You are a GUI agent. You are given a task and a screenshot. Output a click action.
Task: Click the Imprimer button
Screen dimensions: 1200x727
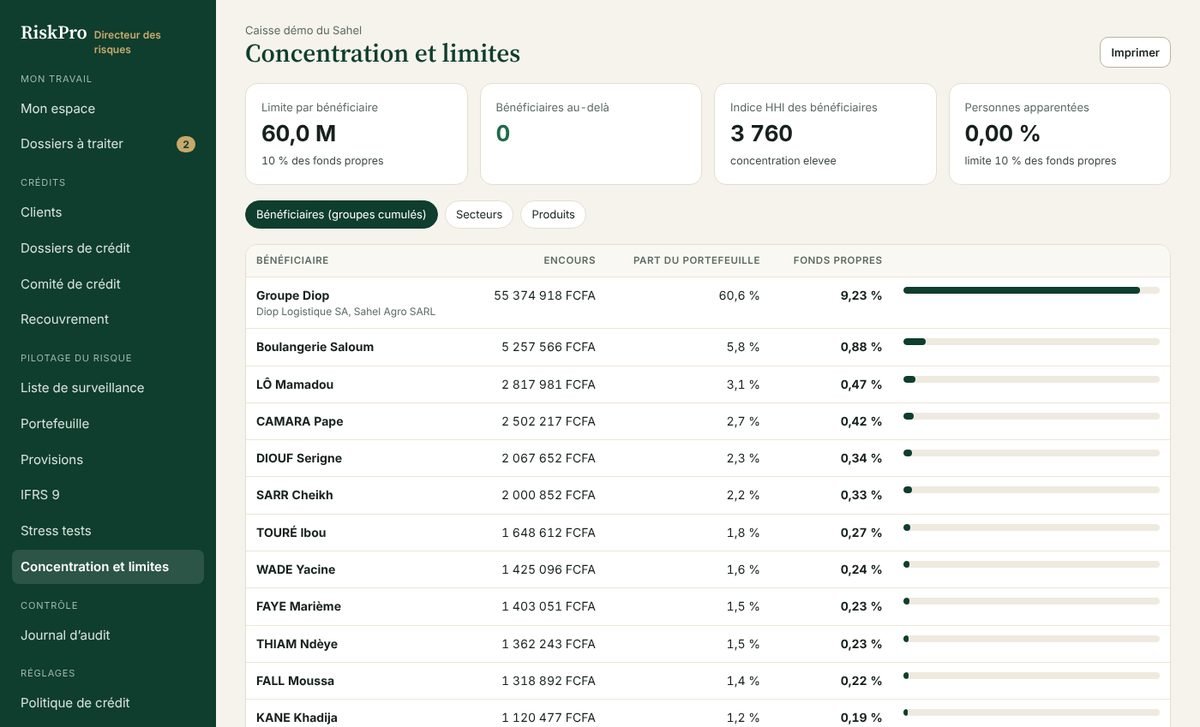(x=1135, y=52)
